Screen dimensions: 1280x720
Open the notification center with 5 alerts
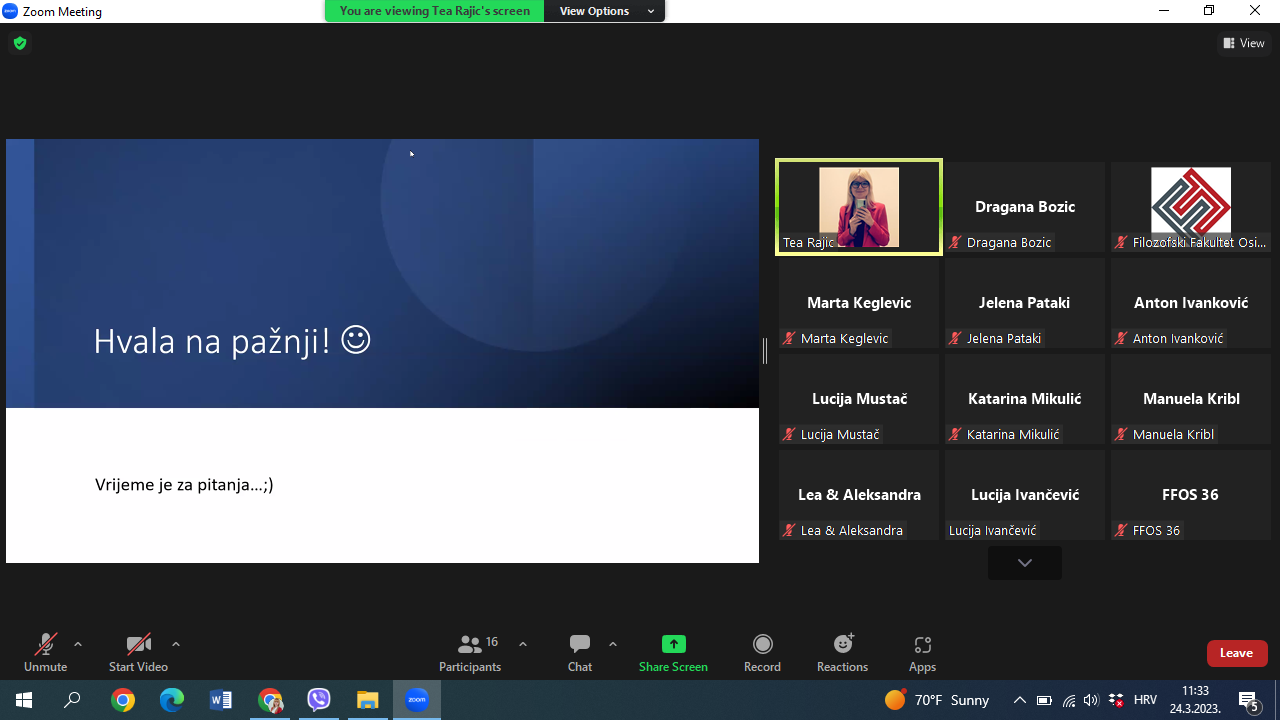[1249, 700]
